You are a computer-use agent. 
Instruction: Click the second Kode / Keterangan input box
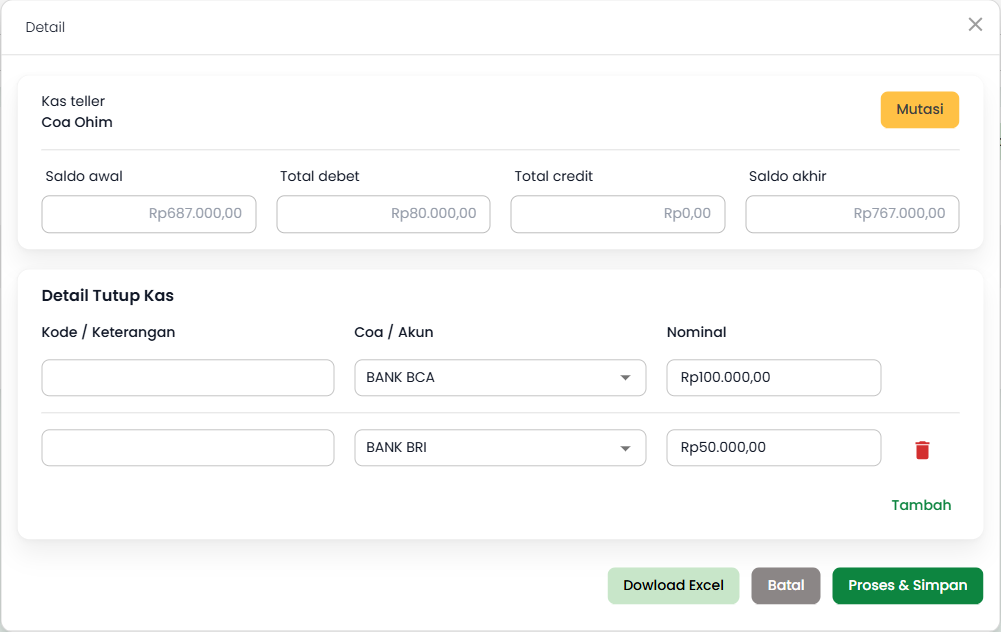tap(187, 448)
